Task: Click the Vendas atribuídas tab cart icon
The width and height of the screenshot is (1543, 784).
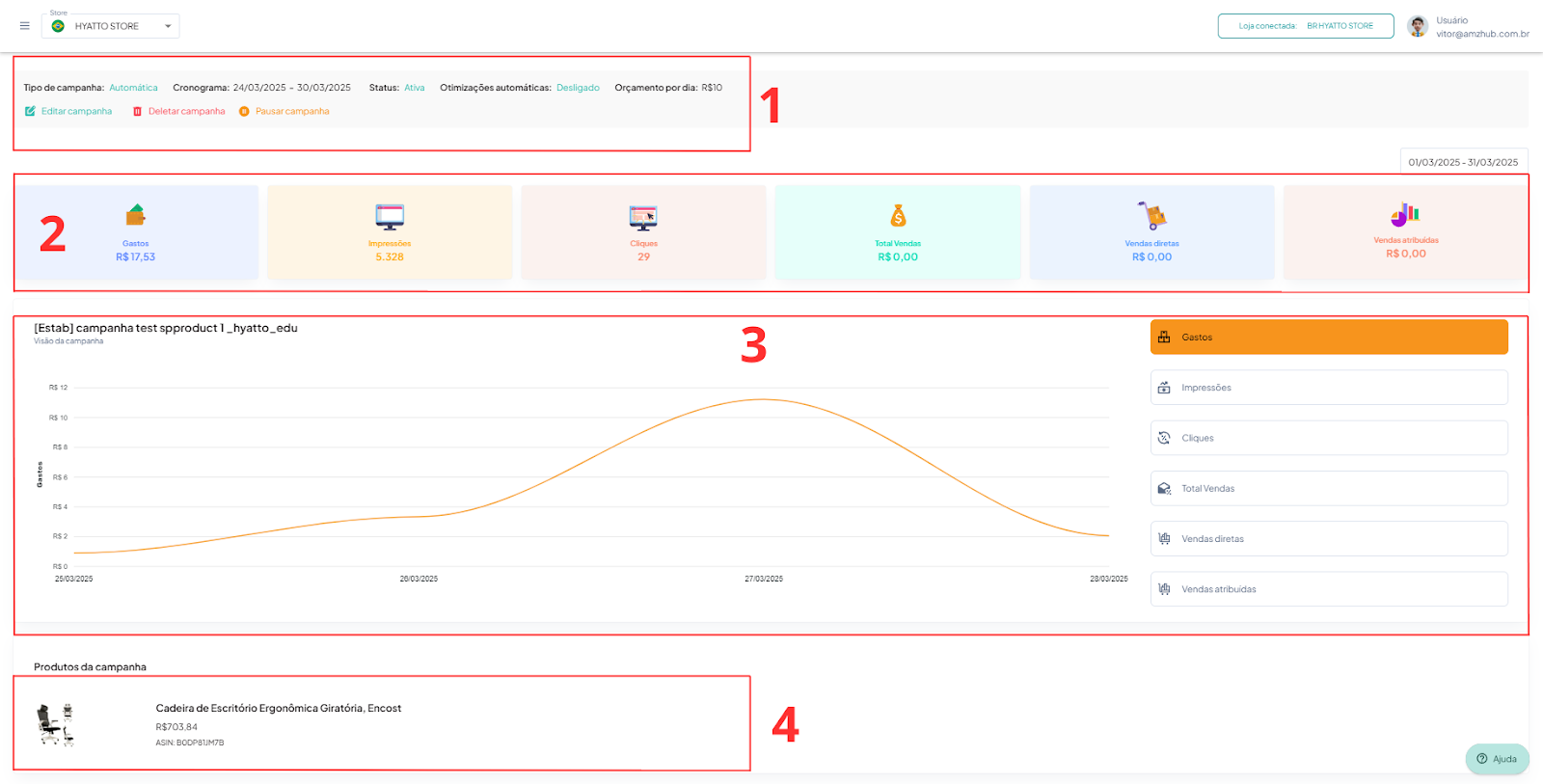Action: (x=1164, y=589)
